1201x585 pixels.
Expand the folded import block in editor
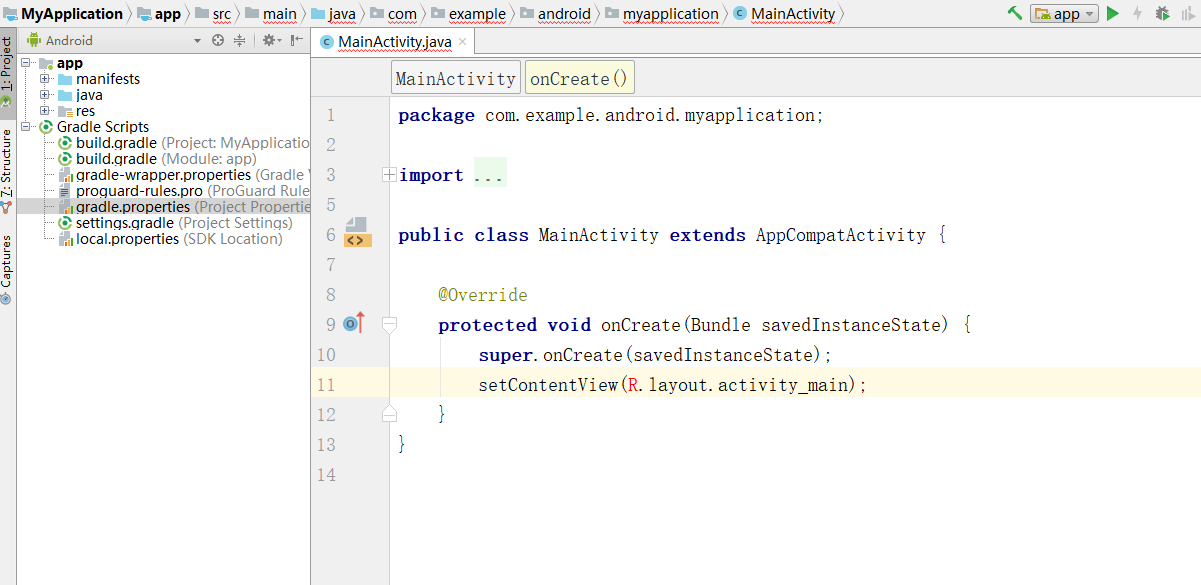(389, 175)
